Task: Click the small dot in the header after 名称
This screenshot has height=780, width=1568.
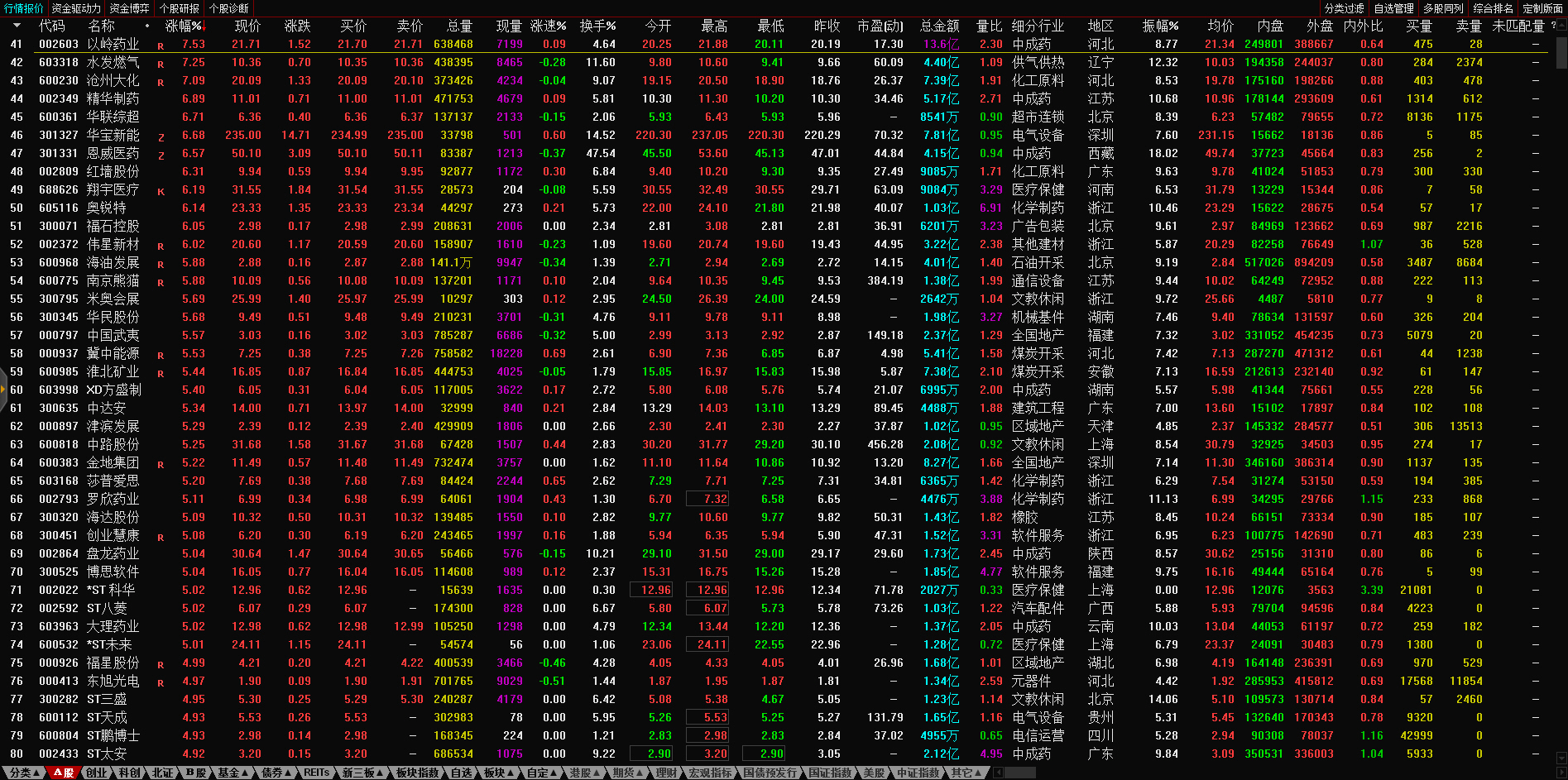Action: point(147,26)
